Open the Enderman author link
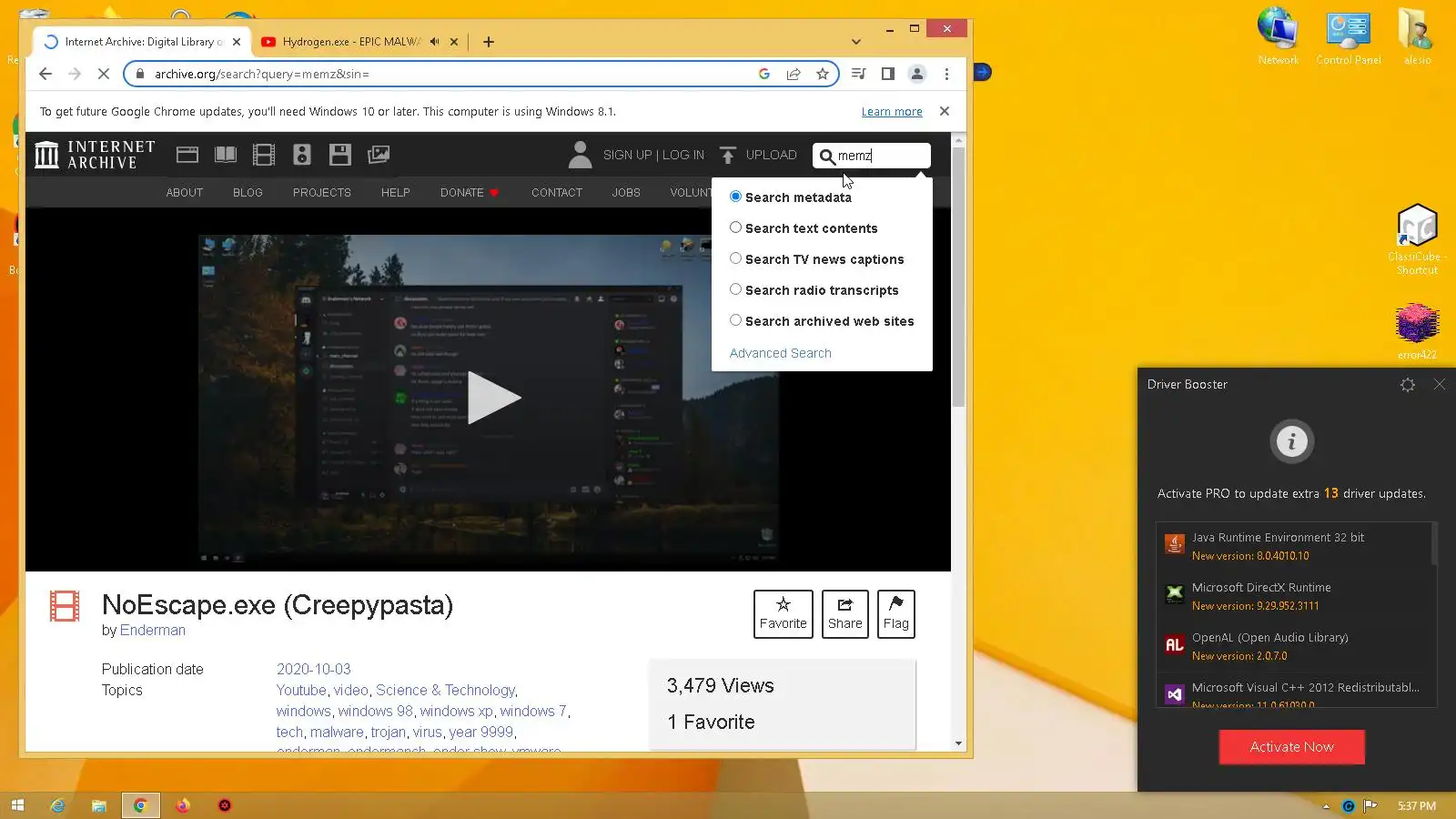1456x819 pixels. pos(153,630)
